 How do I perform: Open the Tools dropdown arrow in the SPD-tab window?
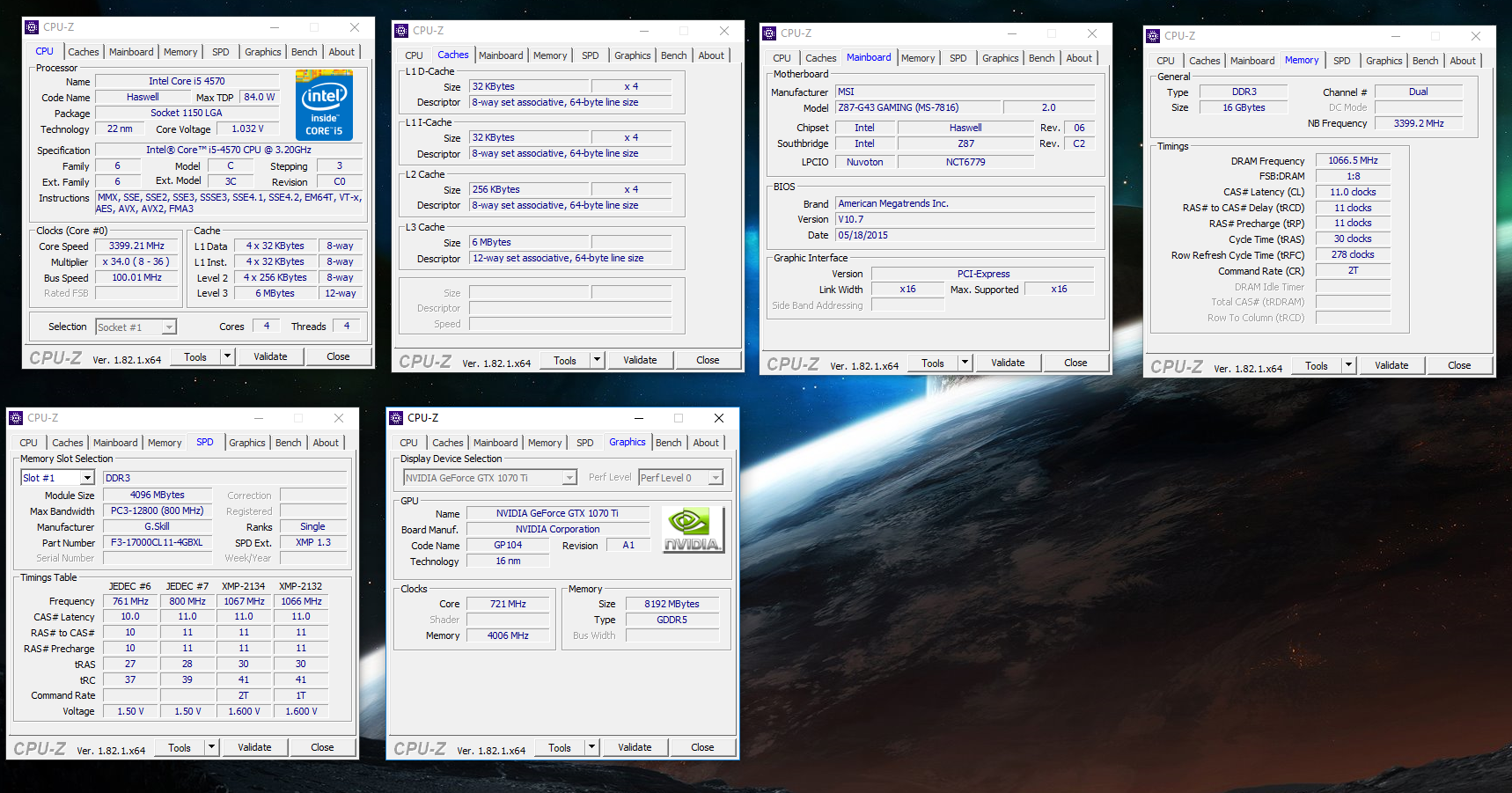click(x=211, y=747)
